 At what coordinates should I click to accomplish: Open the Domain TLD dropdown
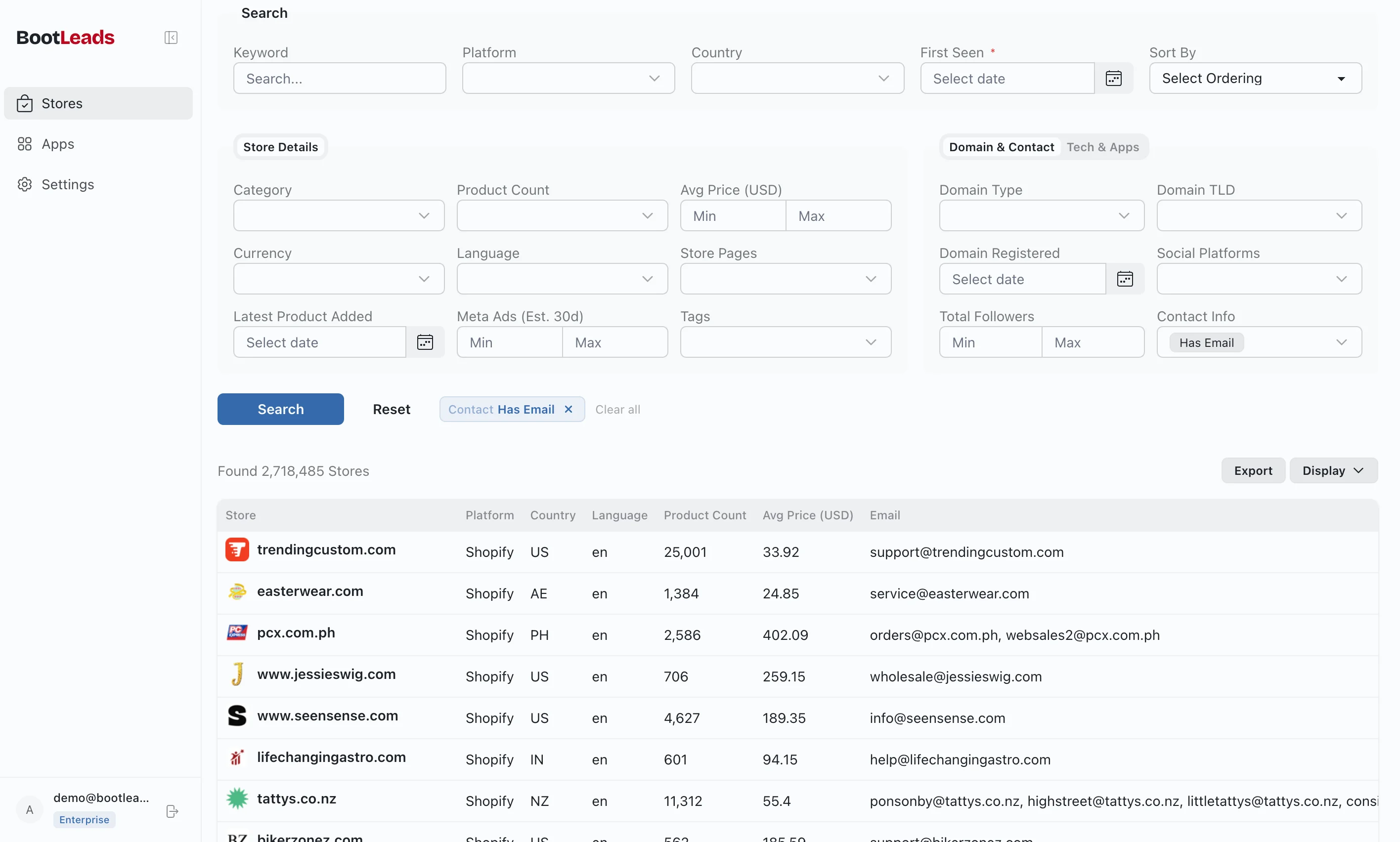click(1258, 215)
